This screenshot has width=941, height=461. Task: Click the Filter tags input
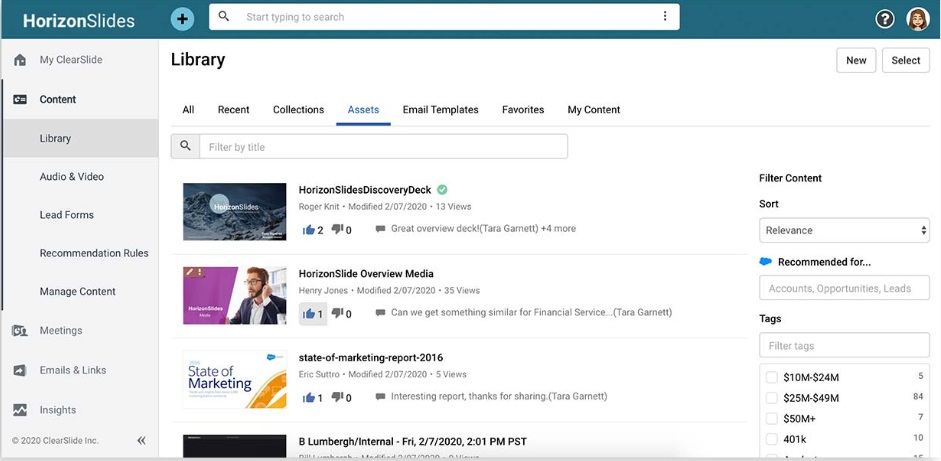844,345
